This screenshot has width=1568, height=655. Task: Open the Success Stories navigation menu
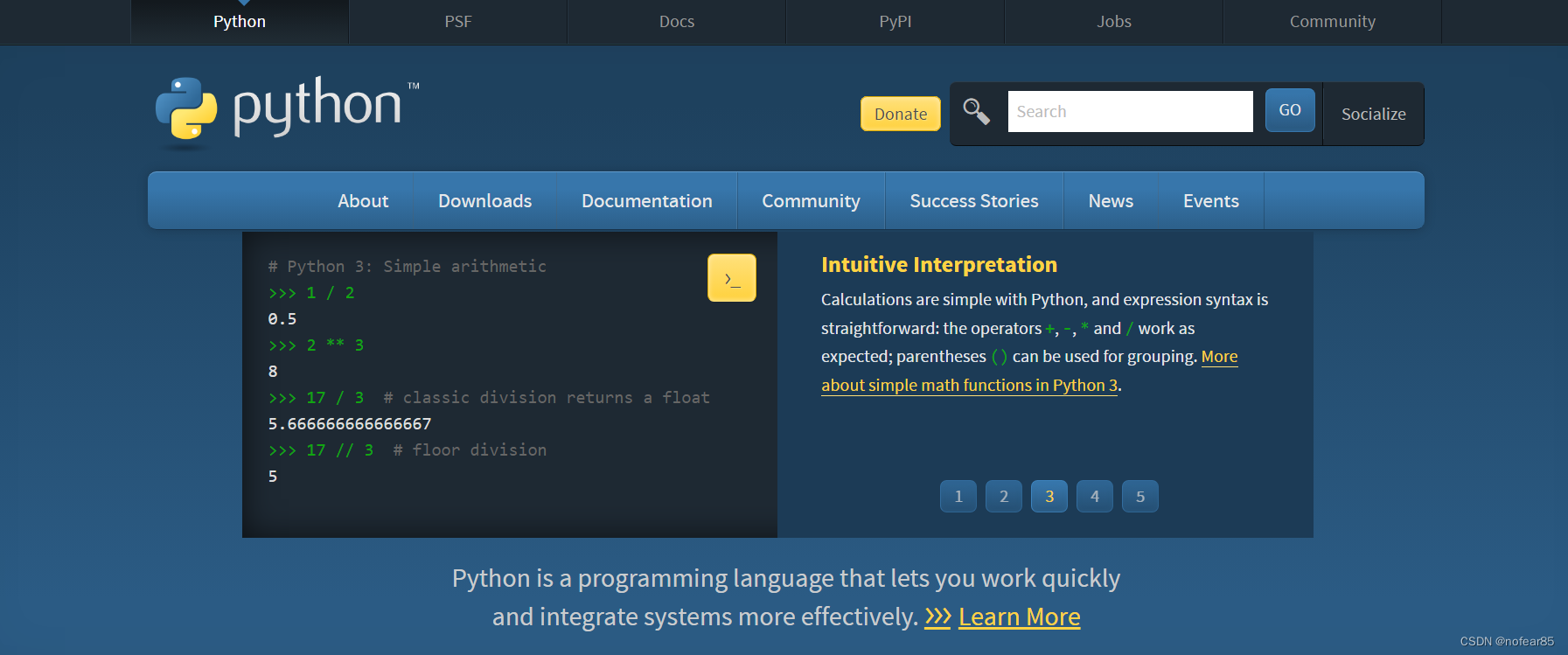[974, 201]
